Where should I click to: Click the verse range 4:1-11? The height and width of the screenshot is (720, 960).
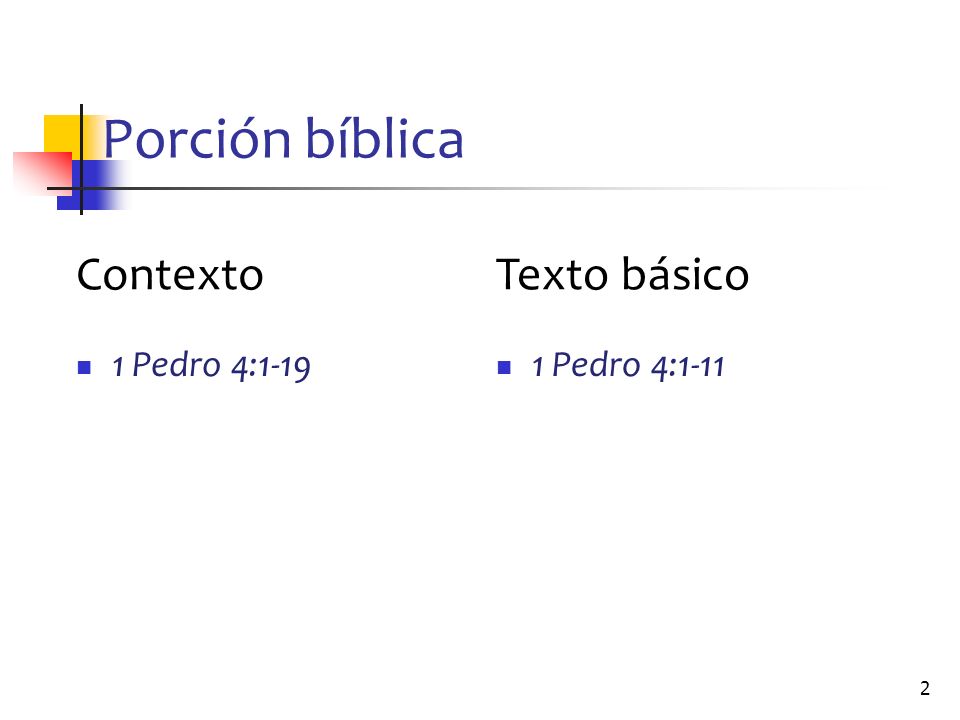click(x=688, y=367)
